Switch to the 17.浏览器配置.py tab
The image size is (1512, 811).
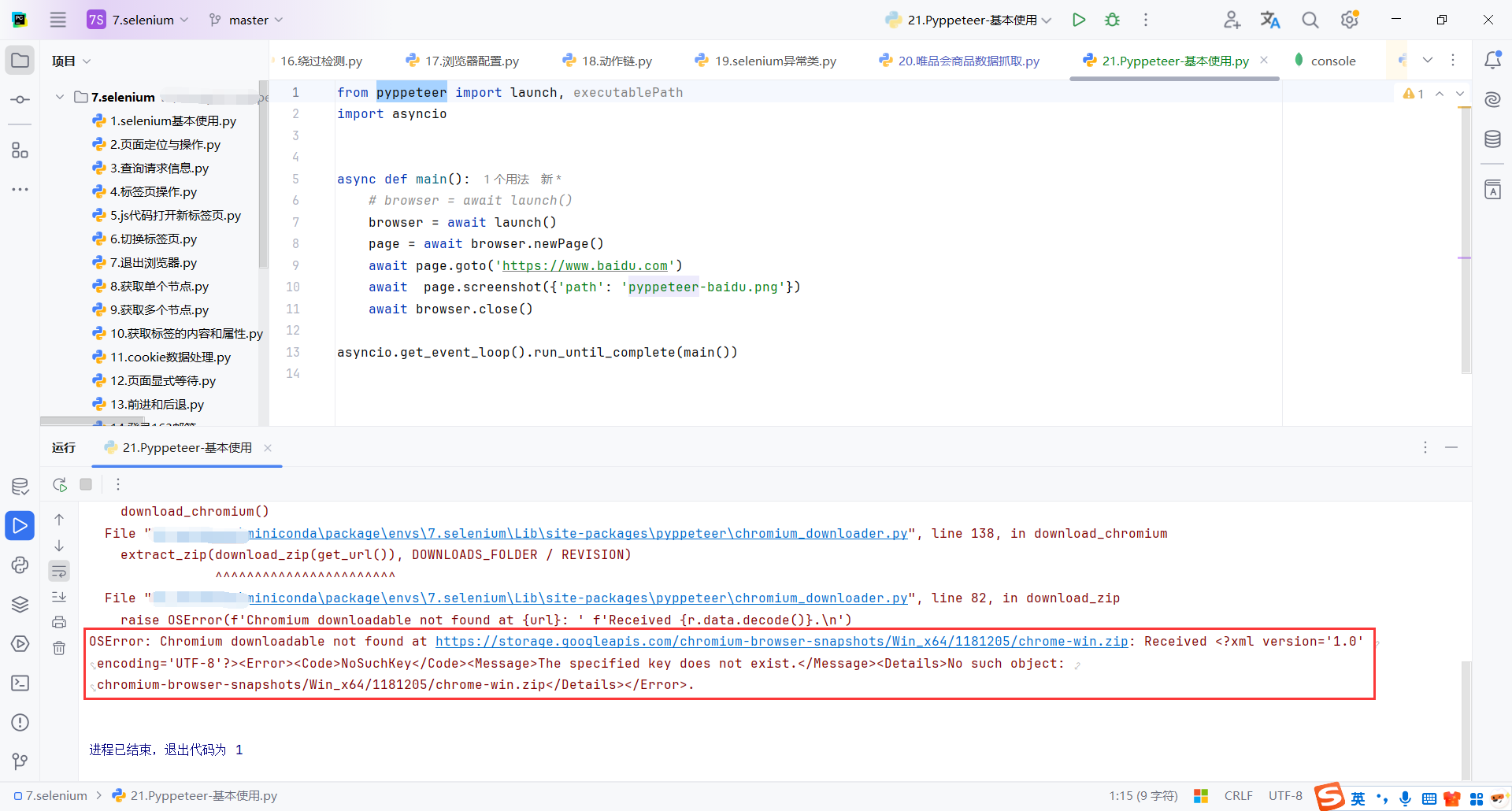(463, 61)
